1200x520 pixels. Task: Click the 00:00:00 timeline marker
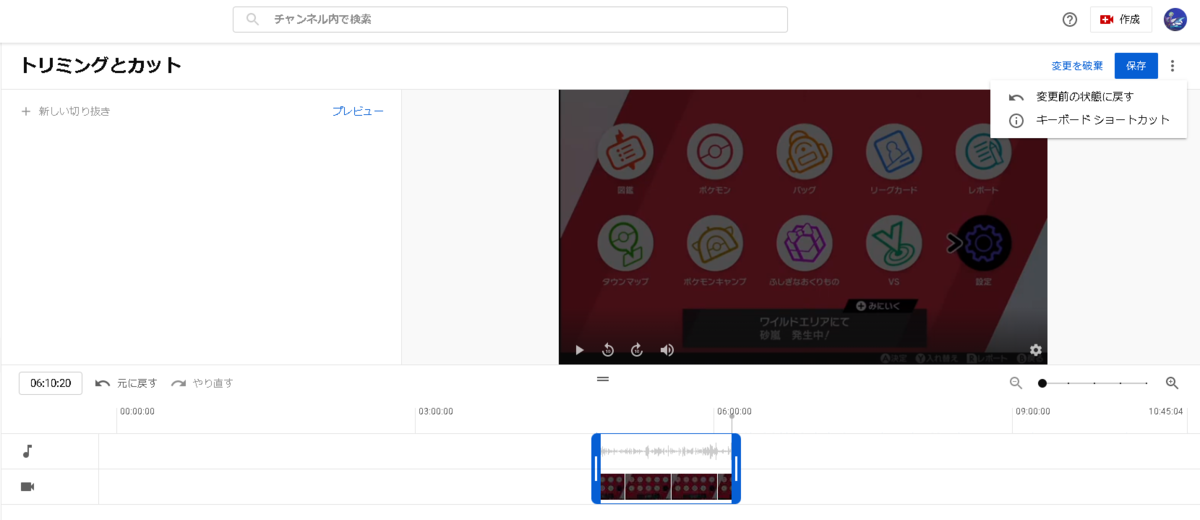[138, 411]
